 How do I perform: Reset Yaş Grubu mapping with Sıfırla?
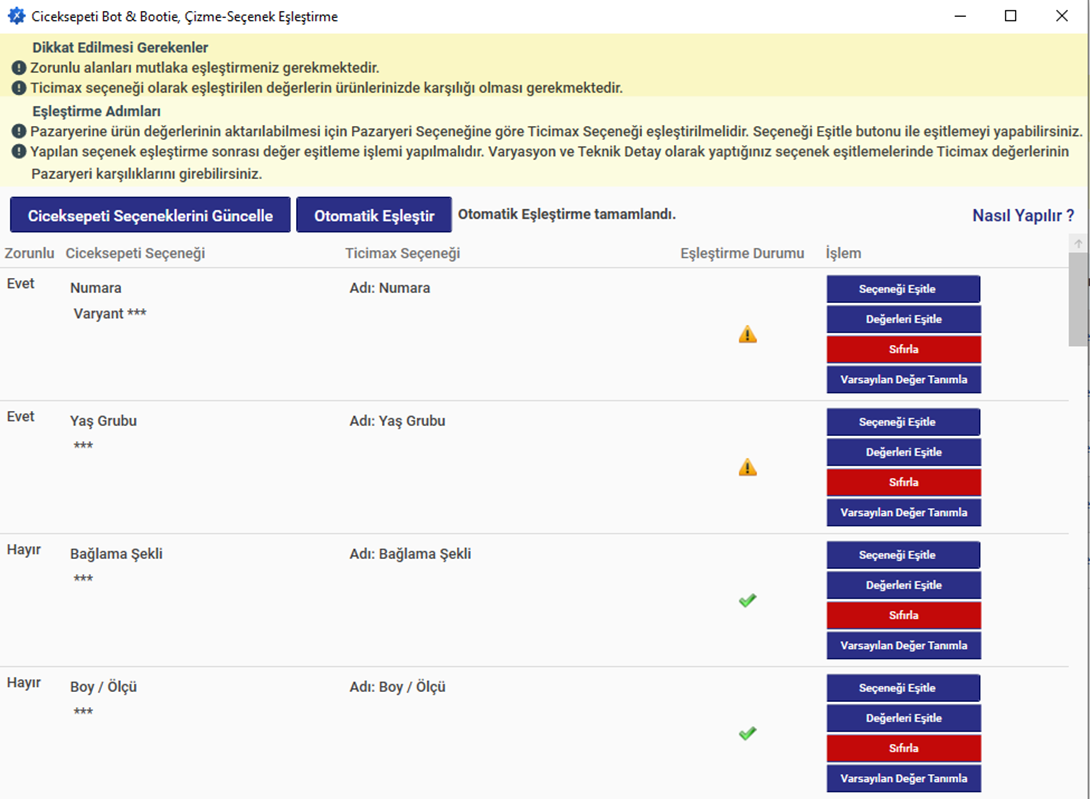click(x=903, y=482)
